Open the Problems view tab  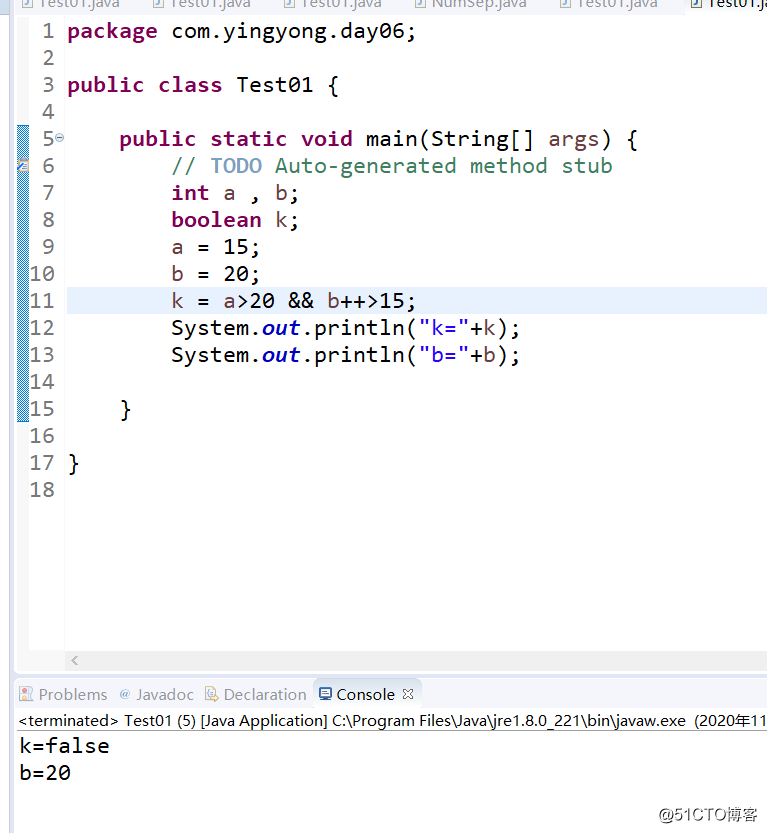pyautogui.click(x=63, y=694)
